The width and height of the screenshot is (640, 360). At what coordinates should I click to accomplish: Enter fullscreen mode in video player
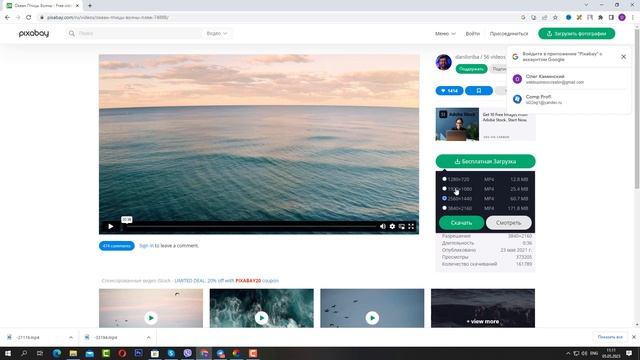point(411,227)
